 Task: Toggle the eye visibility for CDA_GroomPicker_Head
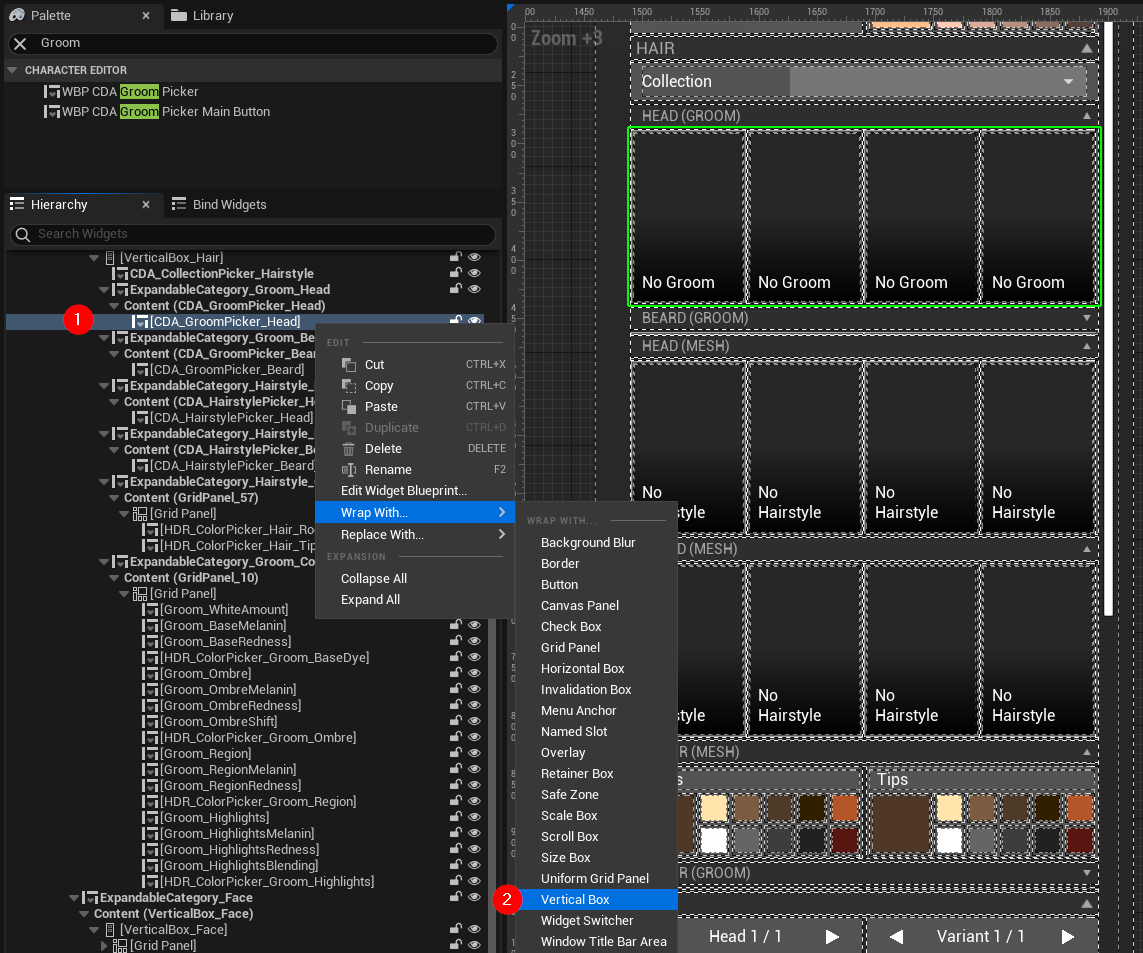[x=474, y=321]
